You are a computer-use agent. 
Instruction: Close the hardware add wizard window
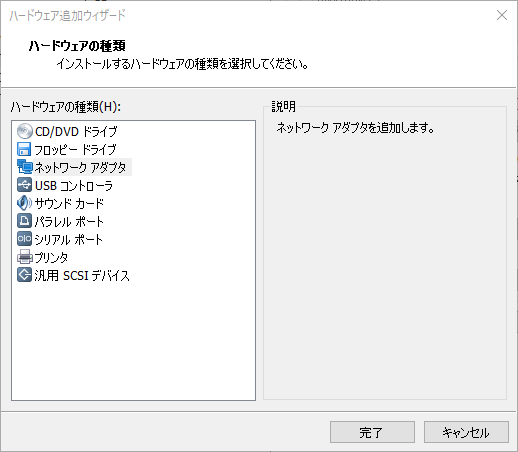pos(502,15)
